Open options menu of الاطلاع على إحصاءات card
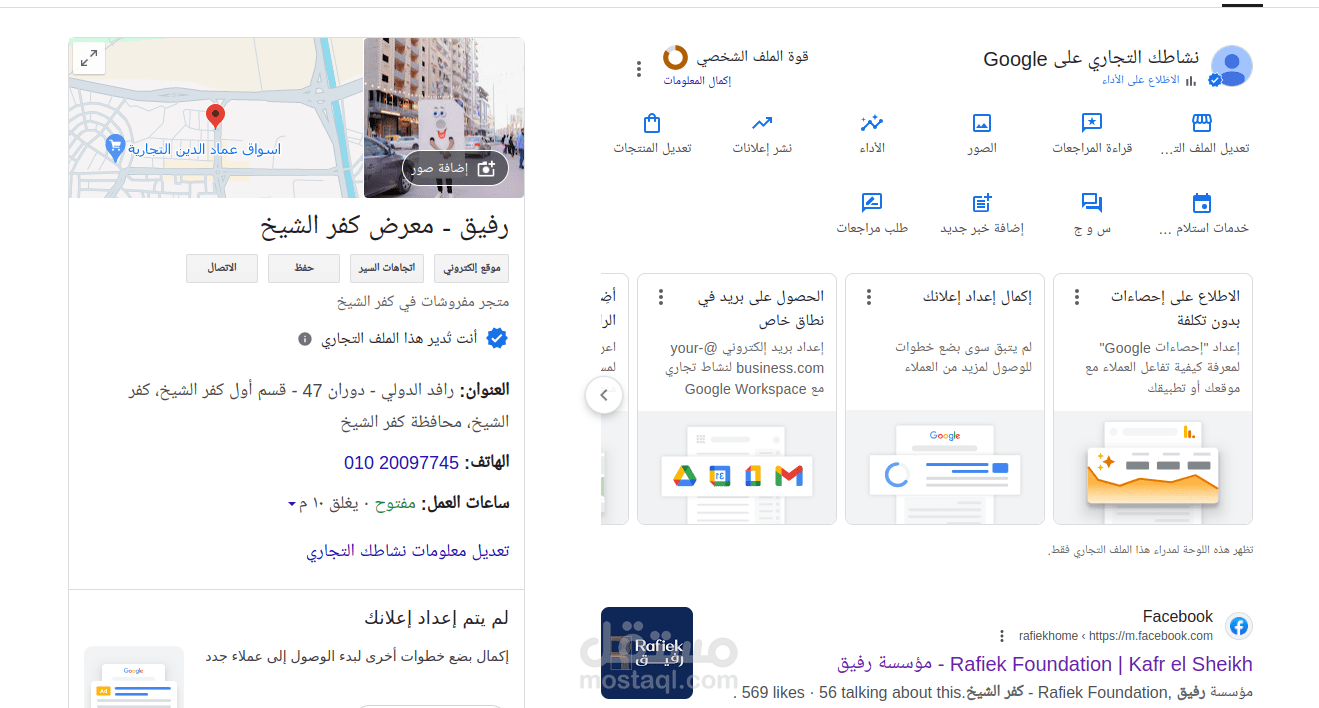The width and height of the screenshot is (1319, 708). 1077,297
